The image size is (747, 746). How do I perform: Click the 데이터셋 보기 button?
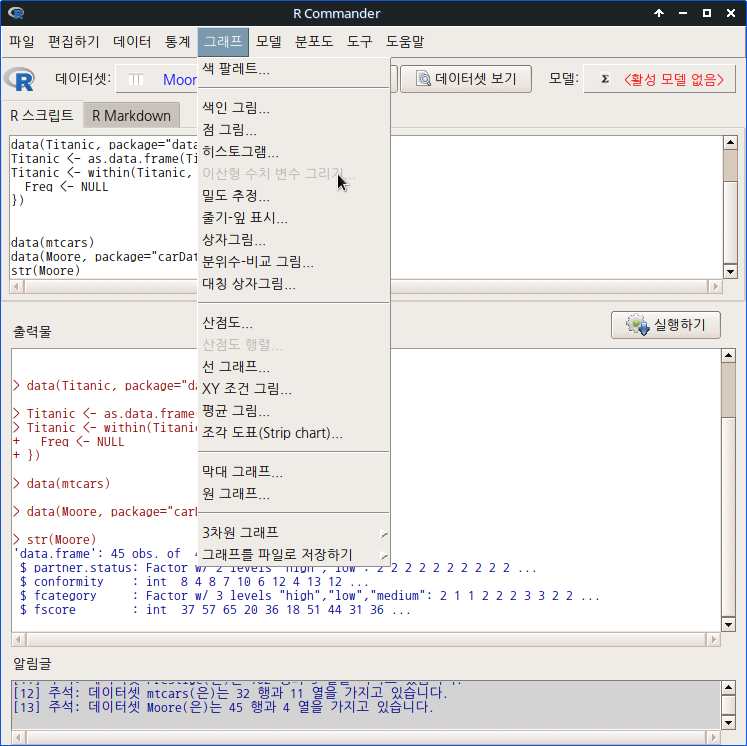coord(466,79)
